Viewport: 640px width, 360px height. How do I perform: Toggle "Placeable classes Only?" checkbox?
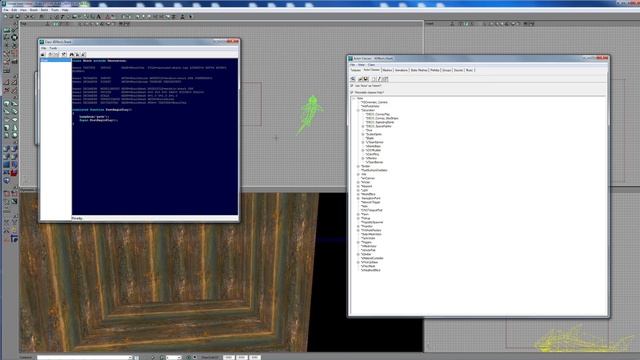click(352, 93)
